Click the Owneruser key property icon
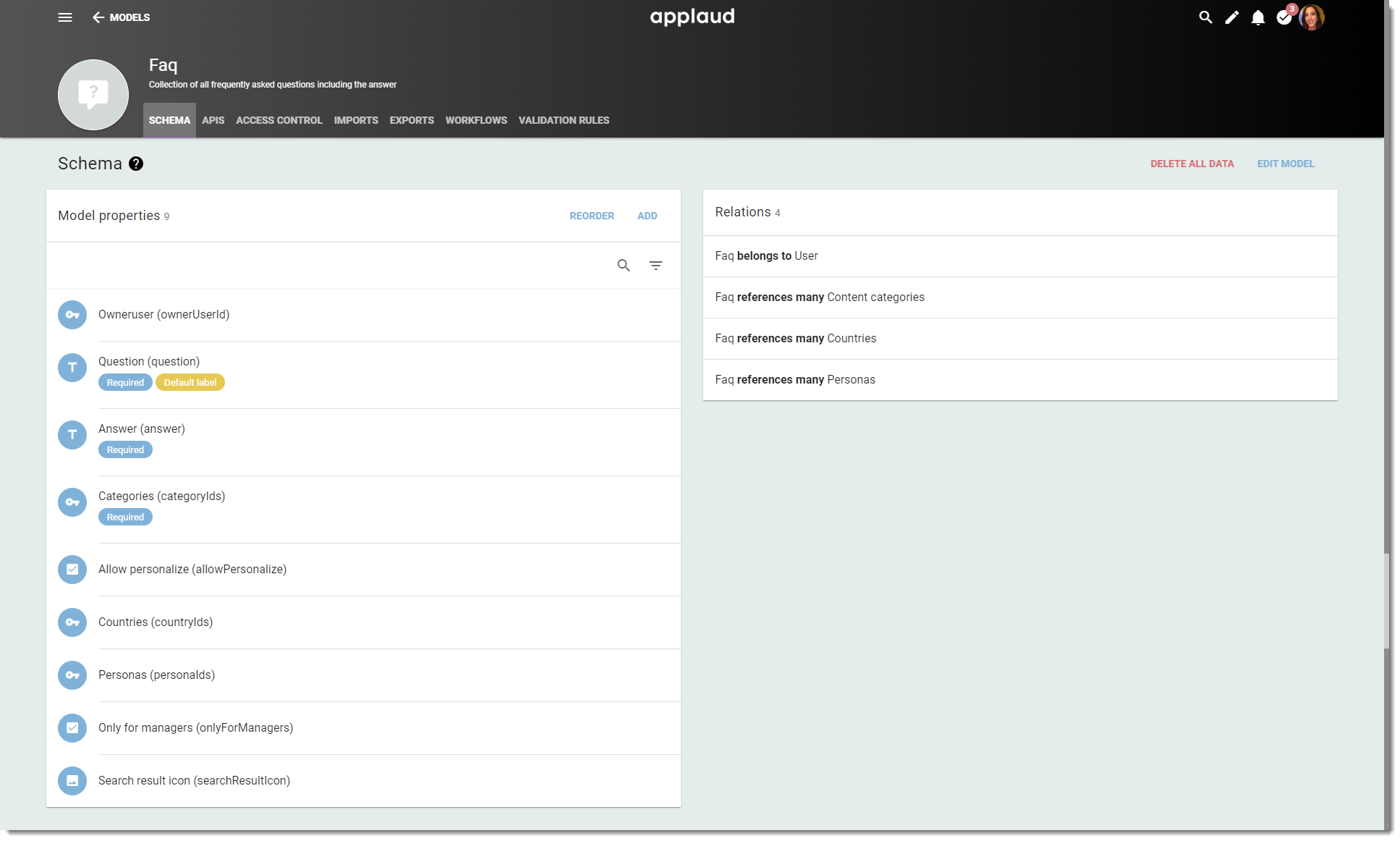 [x=72, y=315]
